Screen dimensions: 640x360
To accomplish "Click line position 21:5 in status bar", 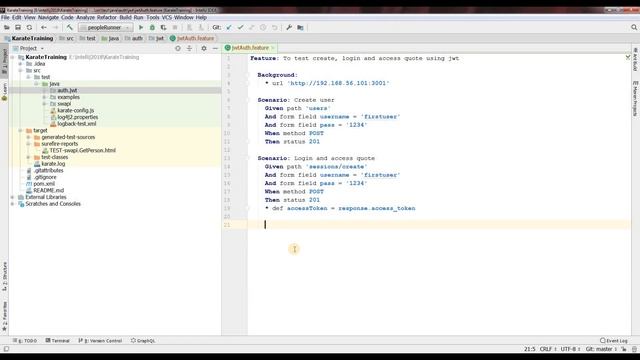I will 529,349.
